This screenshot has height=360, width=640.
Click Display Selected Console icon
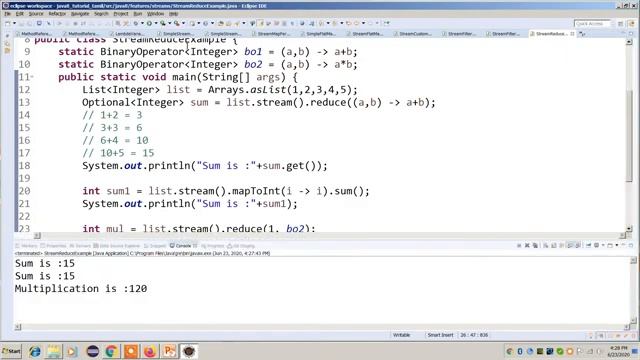pyautogui.click(x=596, y=246)
